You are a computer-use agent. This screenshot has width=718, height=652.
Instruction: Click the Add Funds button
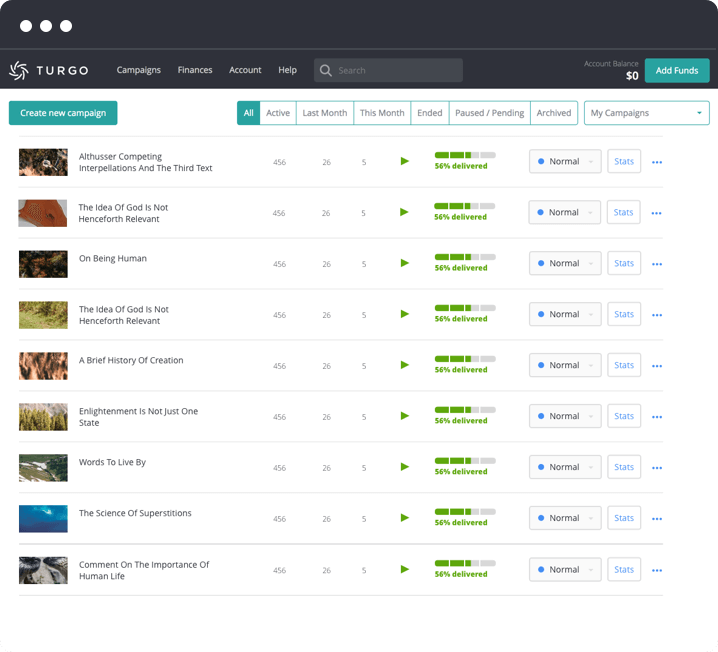(677, 70)
